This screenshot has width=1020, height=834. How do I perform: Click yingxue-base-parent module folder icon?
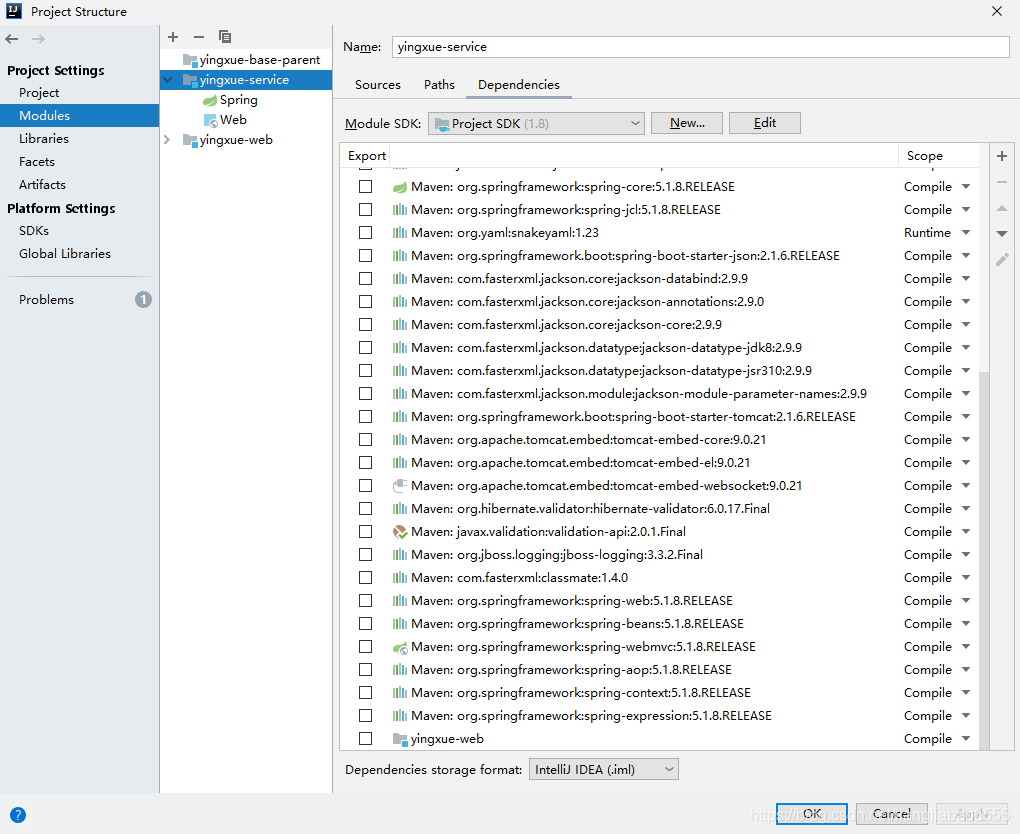coord(190,61)
